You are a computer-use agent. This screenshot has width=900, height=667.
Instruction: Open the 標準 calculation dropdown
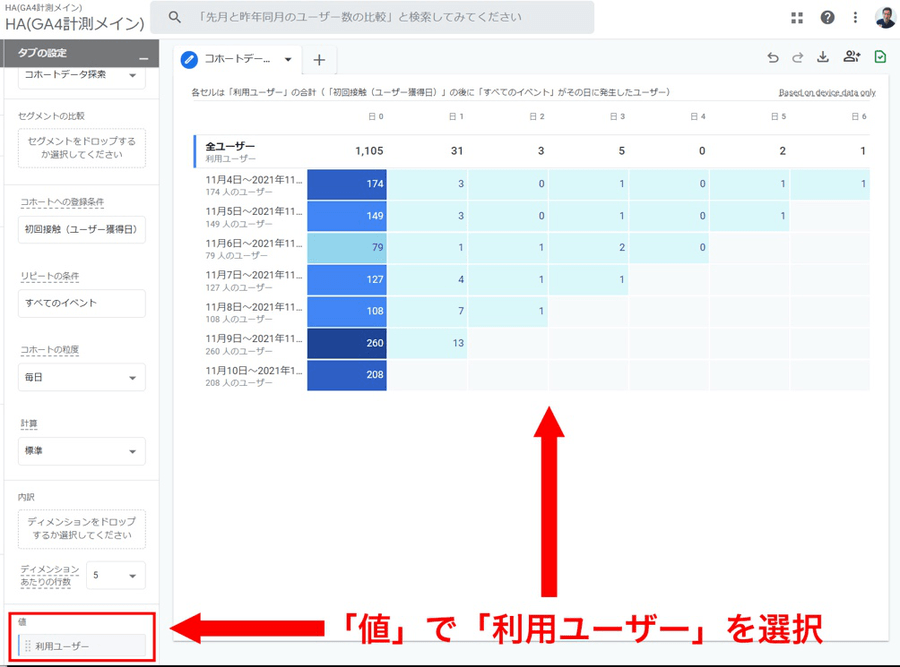[82, 452]
